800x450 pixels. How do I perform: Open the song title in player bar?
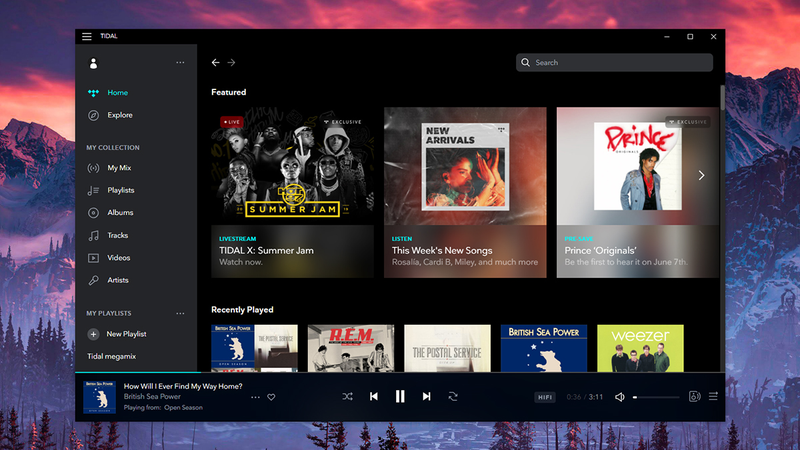tap(183, 386)
